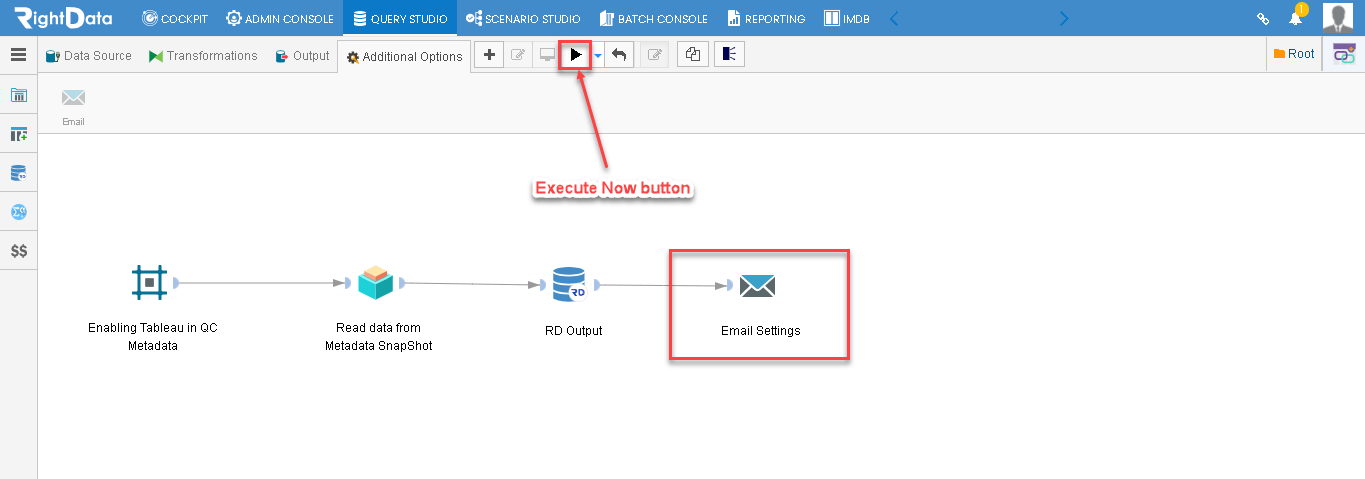
Task: Click the add-table icon in left sidebar
Action: pos(18,134)
